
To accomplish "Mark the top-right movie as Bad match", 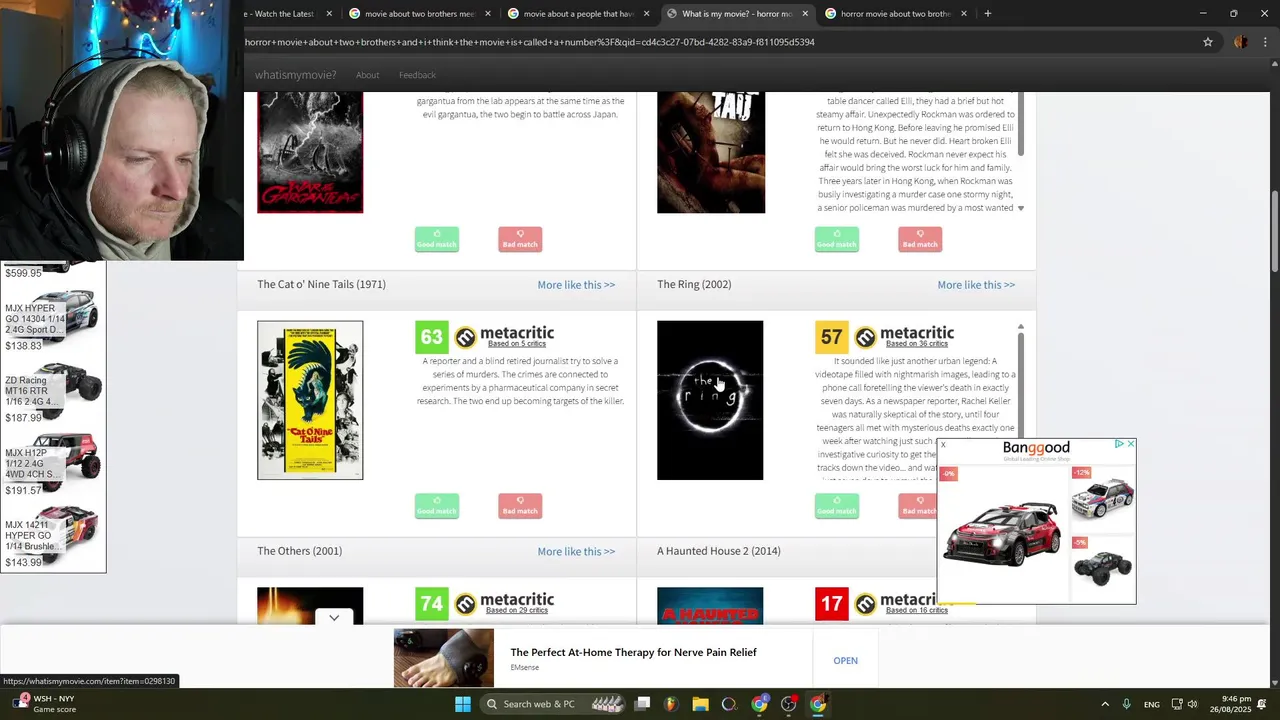I will [x=920, y=240].
